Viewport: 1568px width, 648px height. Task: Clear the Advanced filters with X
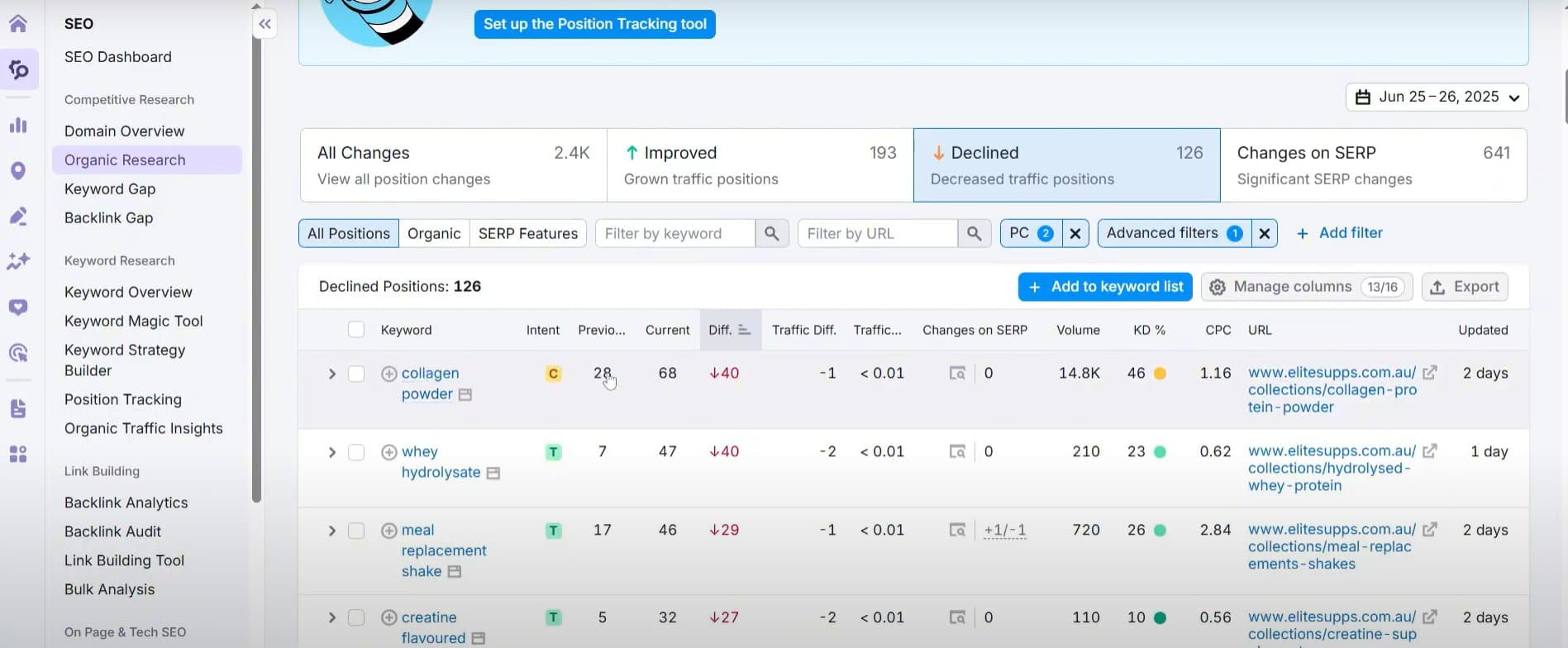(x=1264, y=234)
